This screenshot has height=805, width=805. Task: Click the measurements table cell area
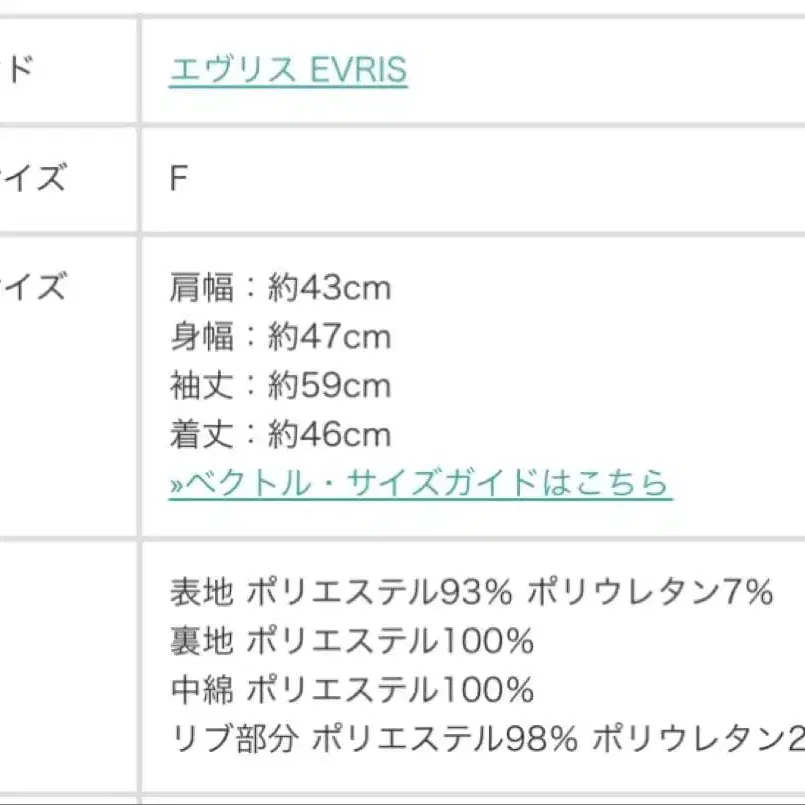click(x=470, y=385)
